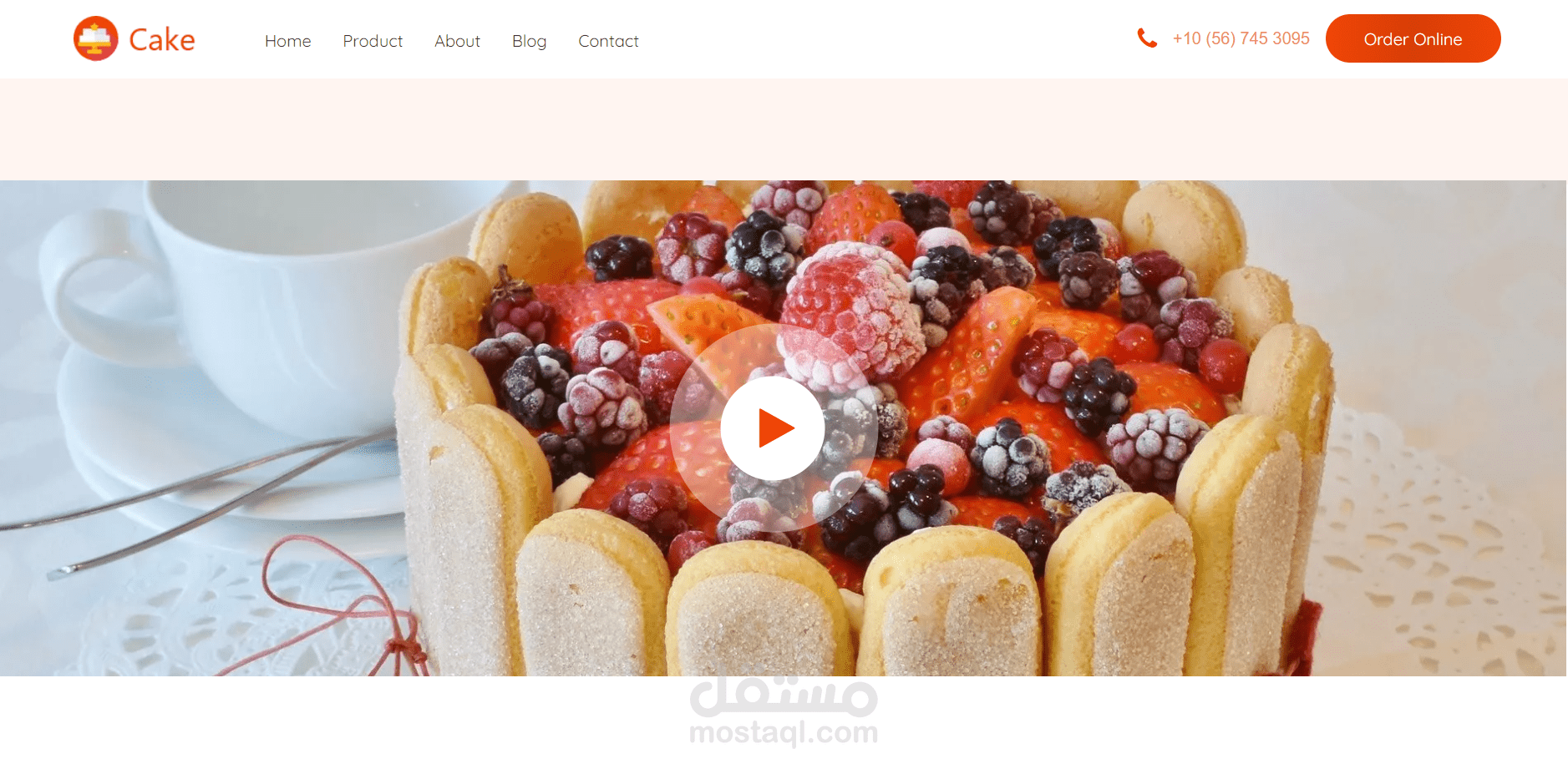This screenshot has height=764, width=1568.
Task: Click the mostaql.com watermark text
Action: (x=784, y=732)
